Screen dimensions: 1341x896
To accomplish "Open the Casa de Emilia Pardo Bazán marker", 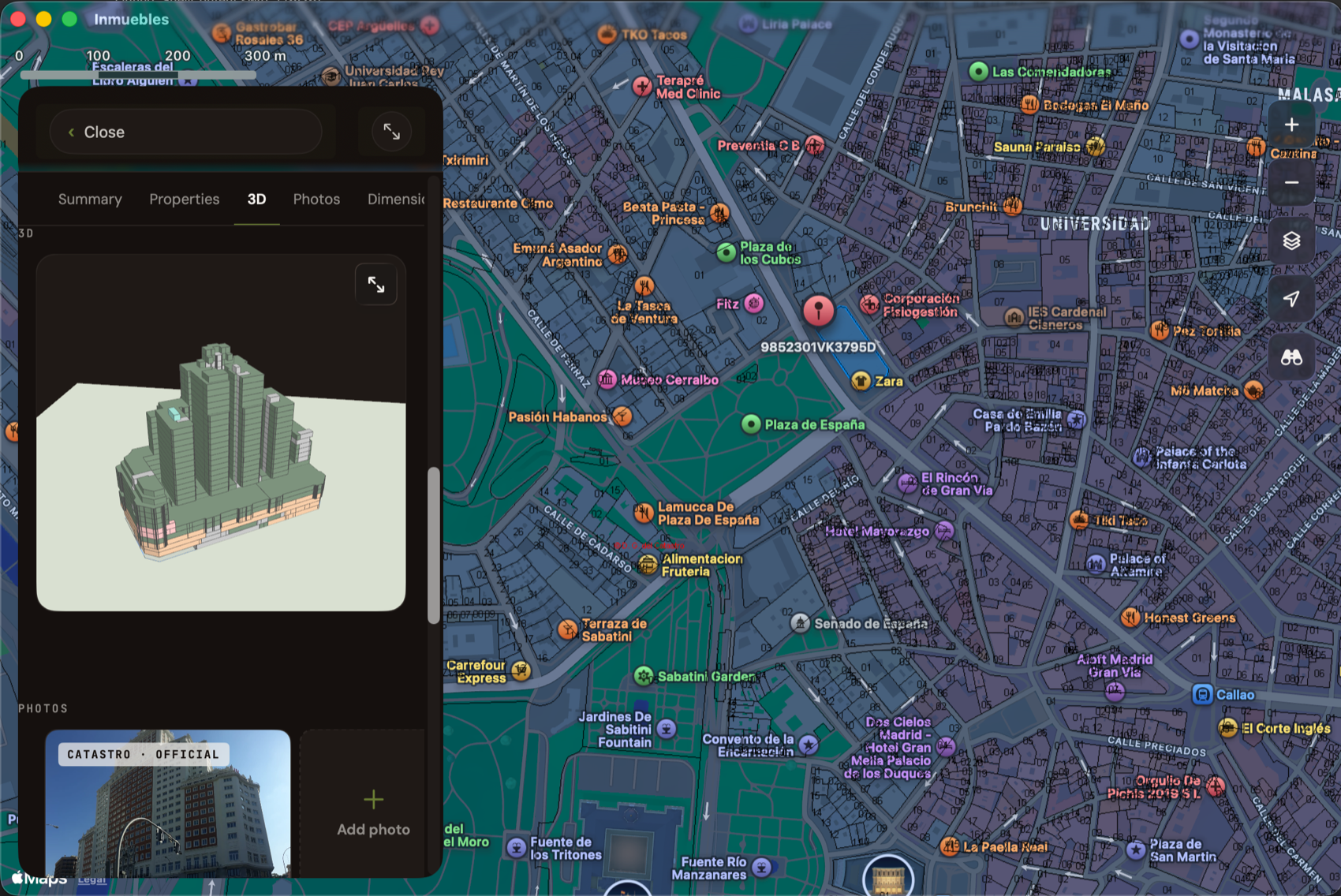I will pyautogui.click(x=1076, y=419).
